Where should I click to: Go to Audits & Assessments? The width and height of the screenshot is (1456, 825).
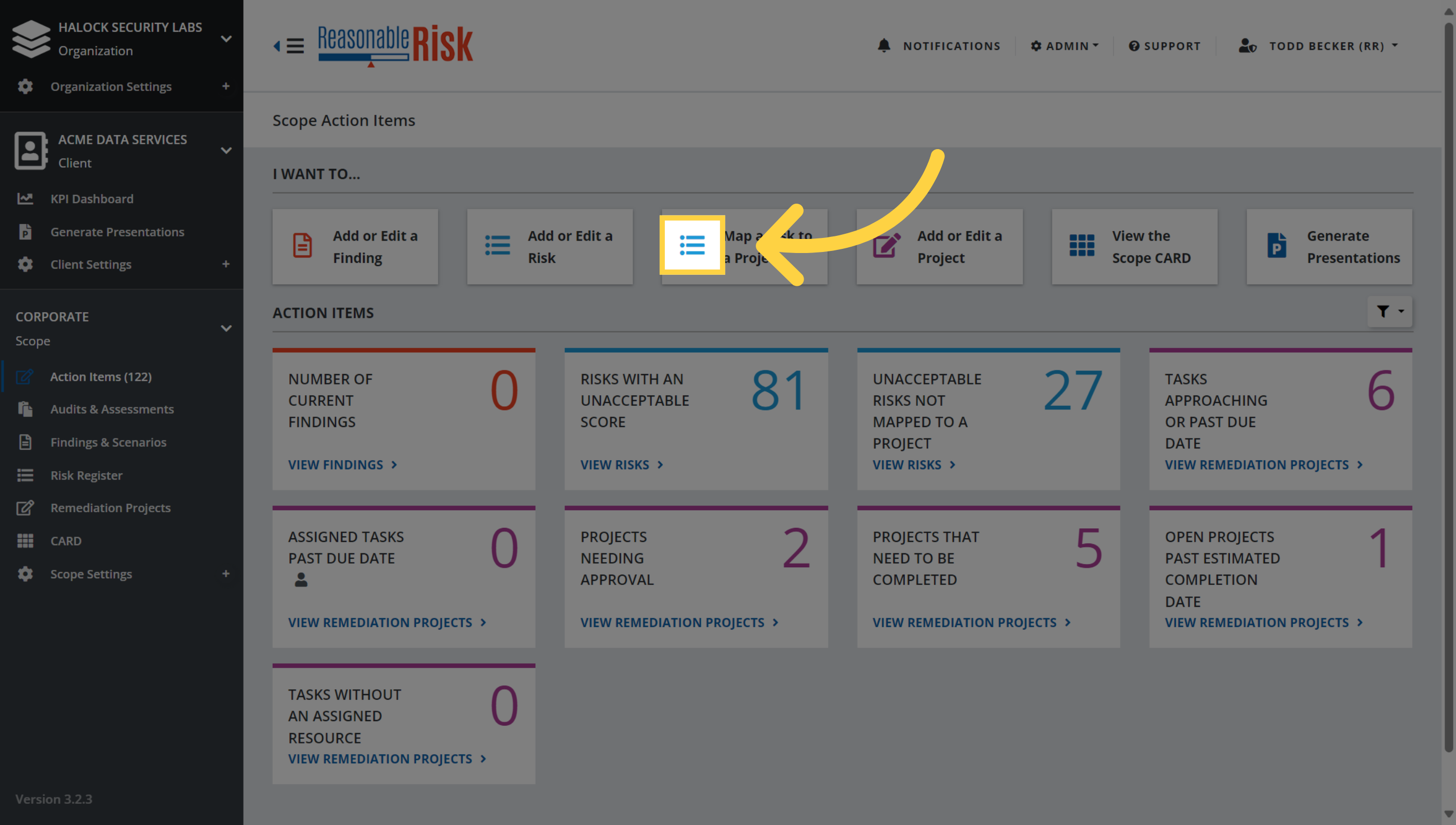112,409
